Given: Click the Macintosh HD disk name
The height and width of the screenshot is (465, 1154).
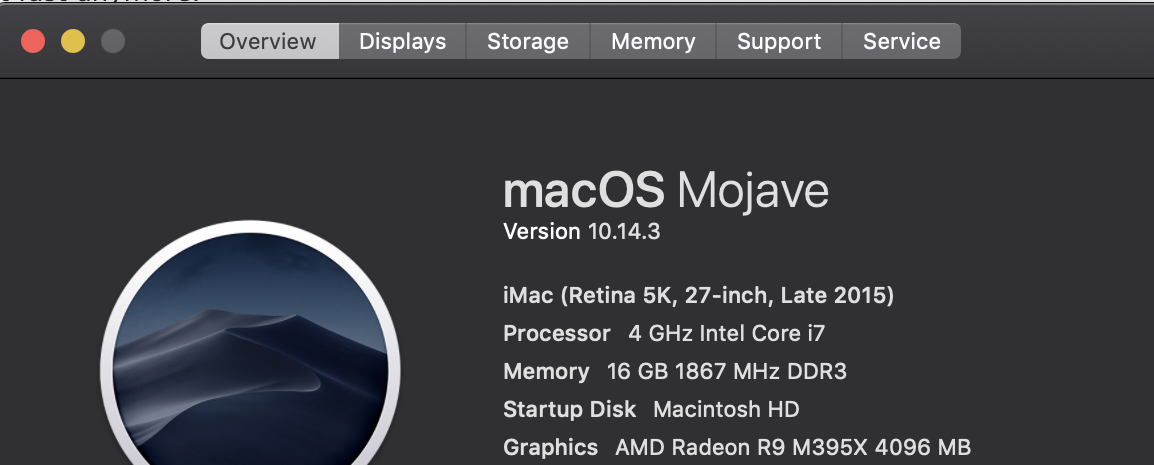Looking at the screenshot, I should point(726,410).
